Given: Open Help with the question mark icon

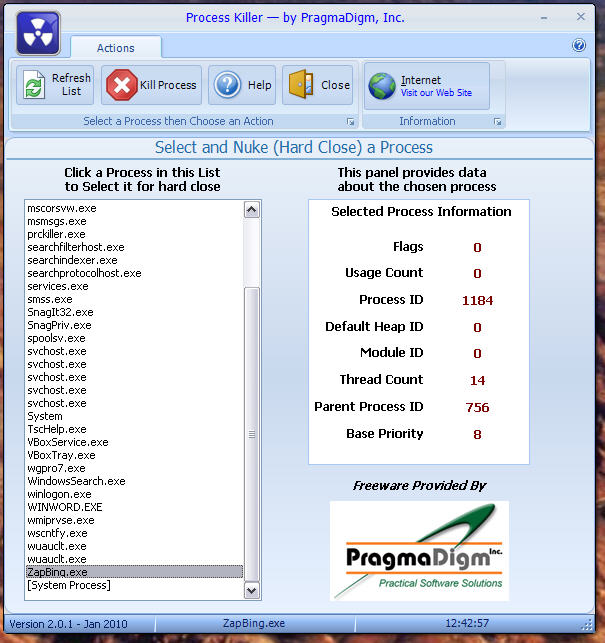Looking at the screenshot, I should [x=241, y=85].
